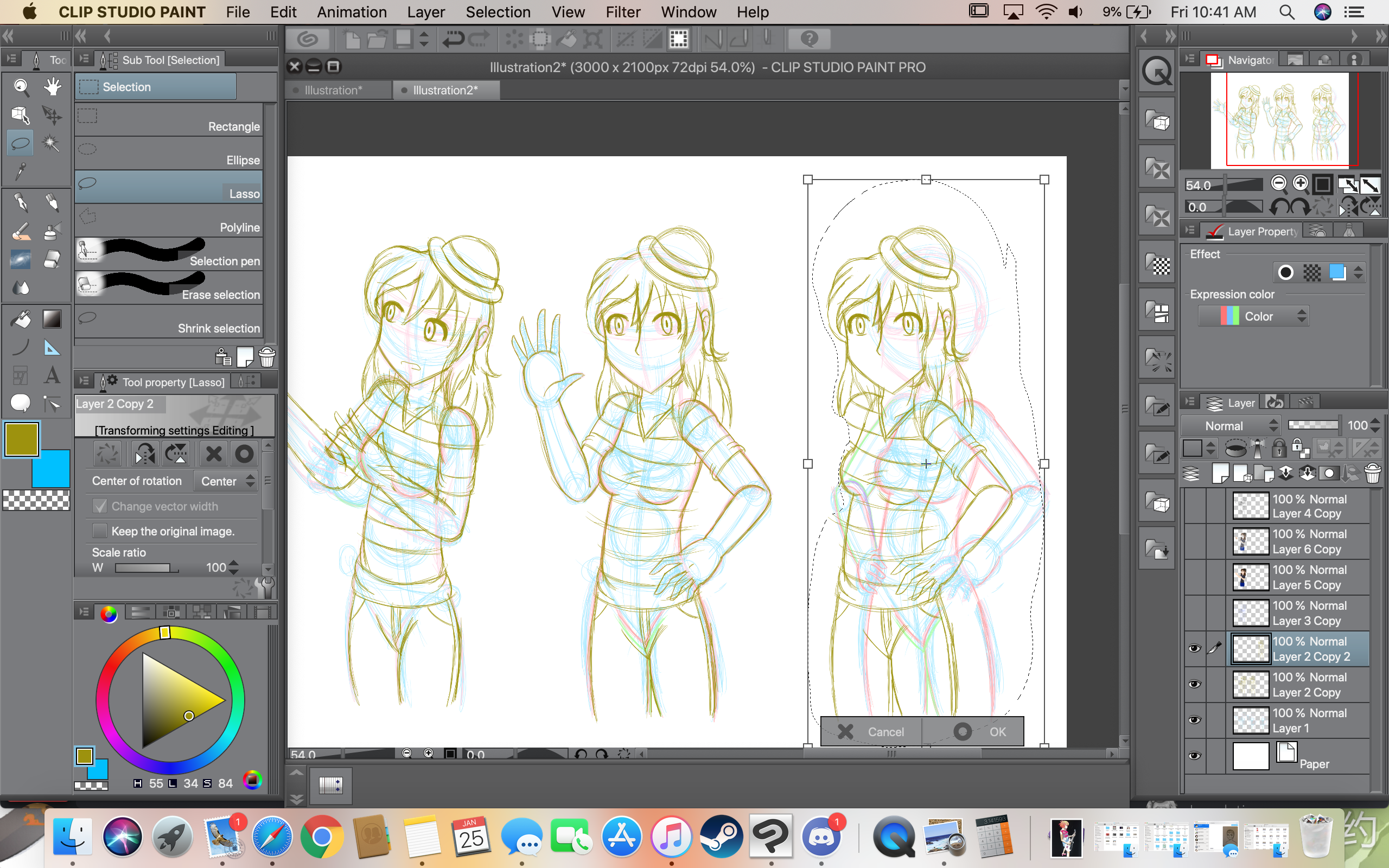Open Layer panel menu icon
The height and width of the screenshot is (868, 1389).
(1190, 403)
